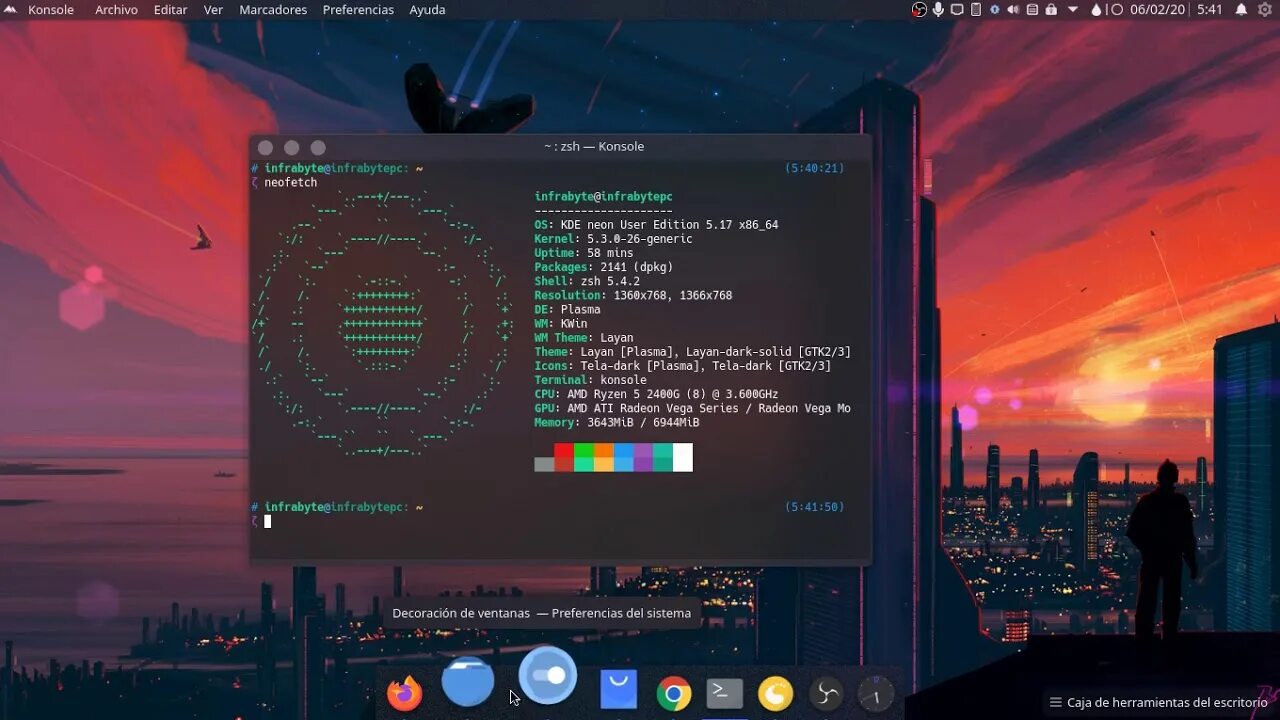Expand hidden system tray icons arrow
Viewport: 1280px width, 720px height.
click(x=1073, y=10)
